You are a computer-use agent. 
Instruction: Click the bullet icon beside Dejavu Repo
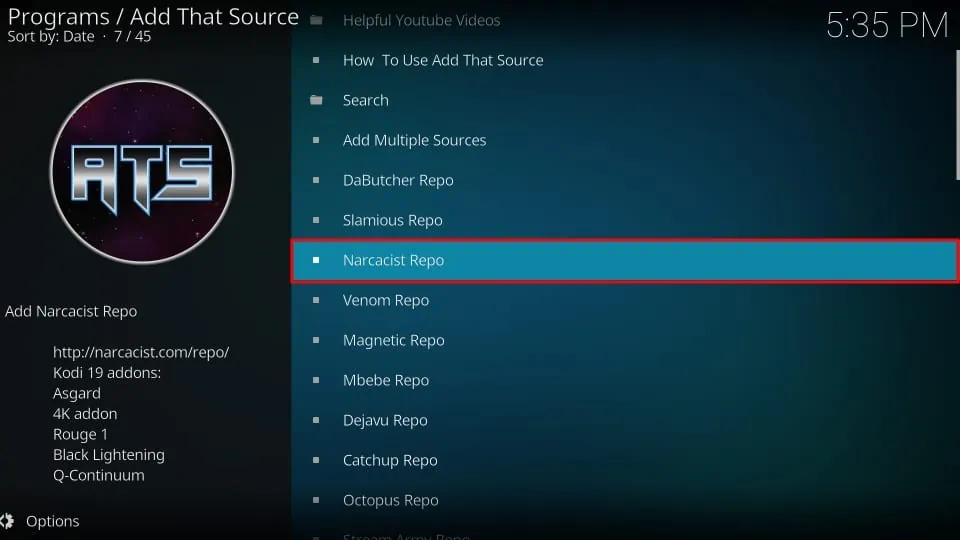(316, 420)
